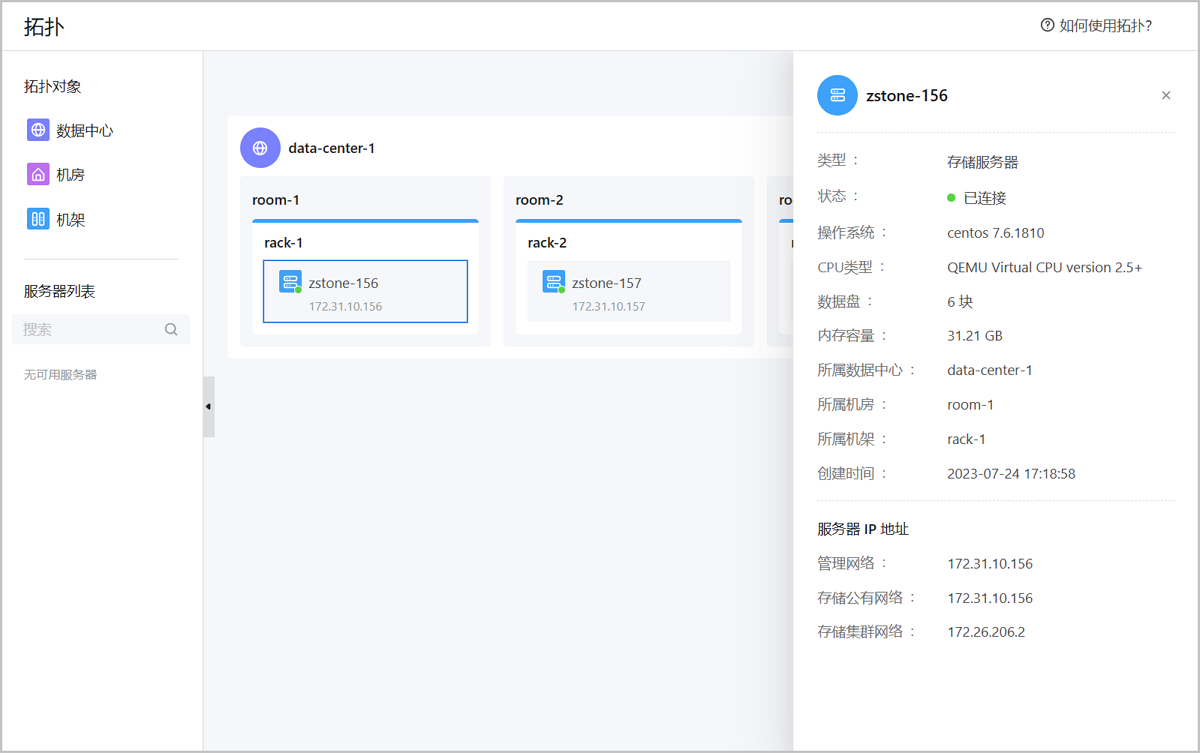Screen dimensions: 1200x753
Task: Click the zstone-157 server icon in rack-2
Action: pyautogui.click(x=554, y=282)
